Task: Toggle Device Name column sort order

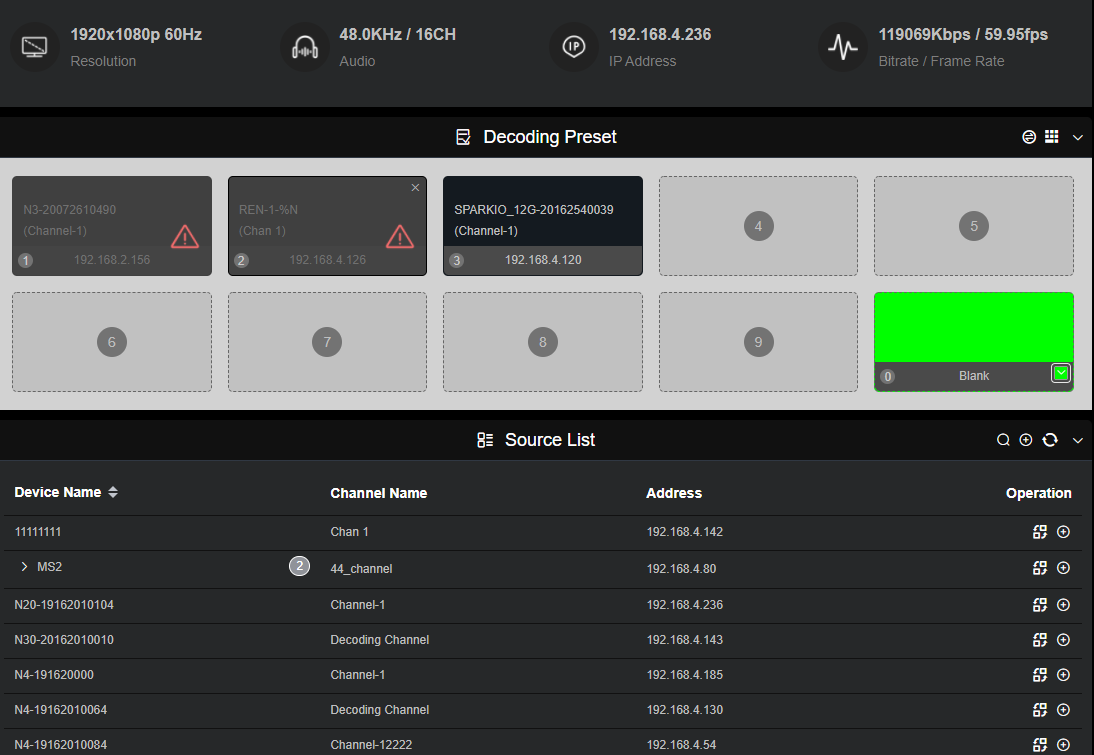Action: [113, 493]
